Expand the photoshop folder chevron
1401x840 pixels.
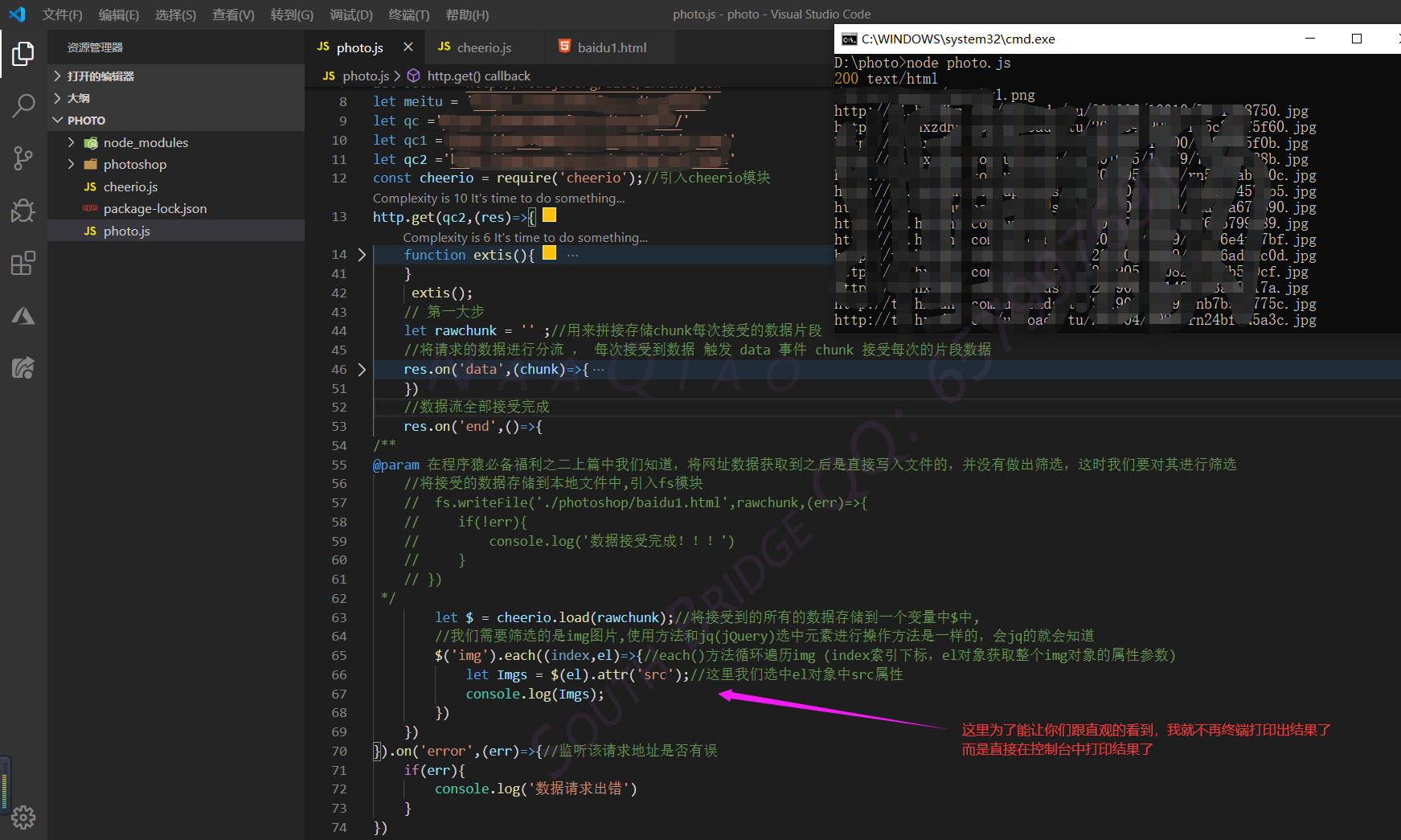[x=71, y=164]
